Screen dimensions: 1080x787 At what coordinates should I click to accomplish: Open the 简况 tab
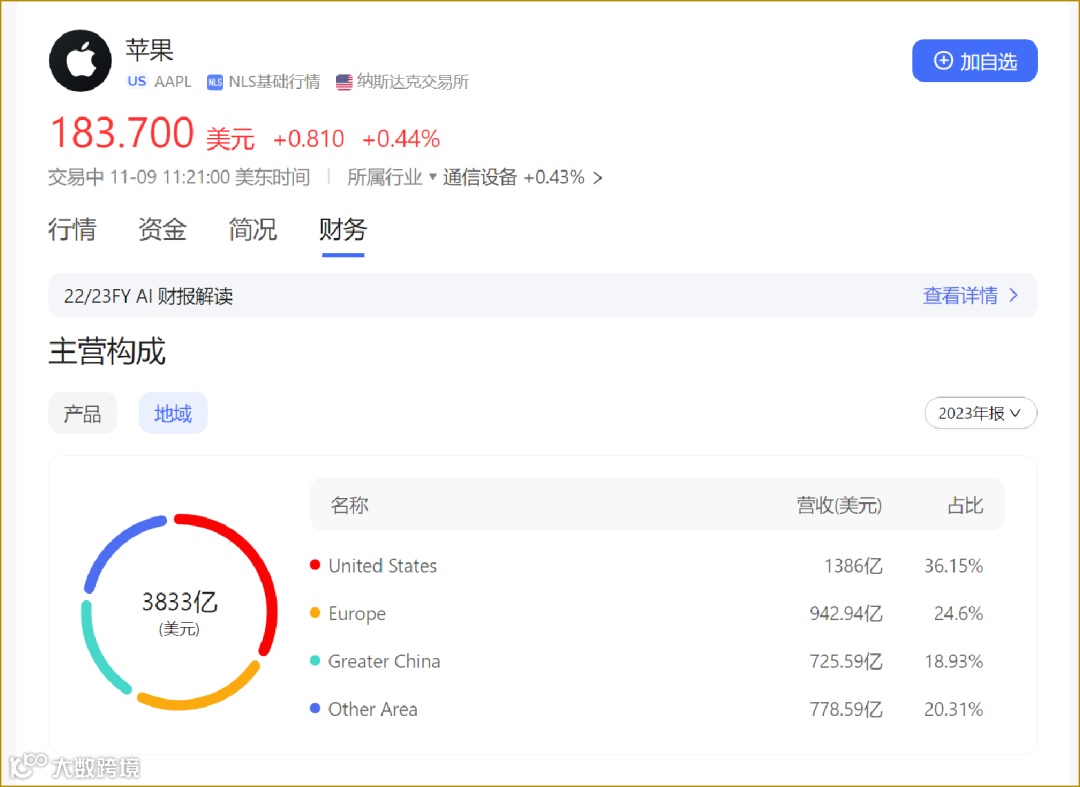252,229
